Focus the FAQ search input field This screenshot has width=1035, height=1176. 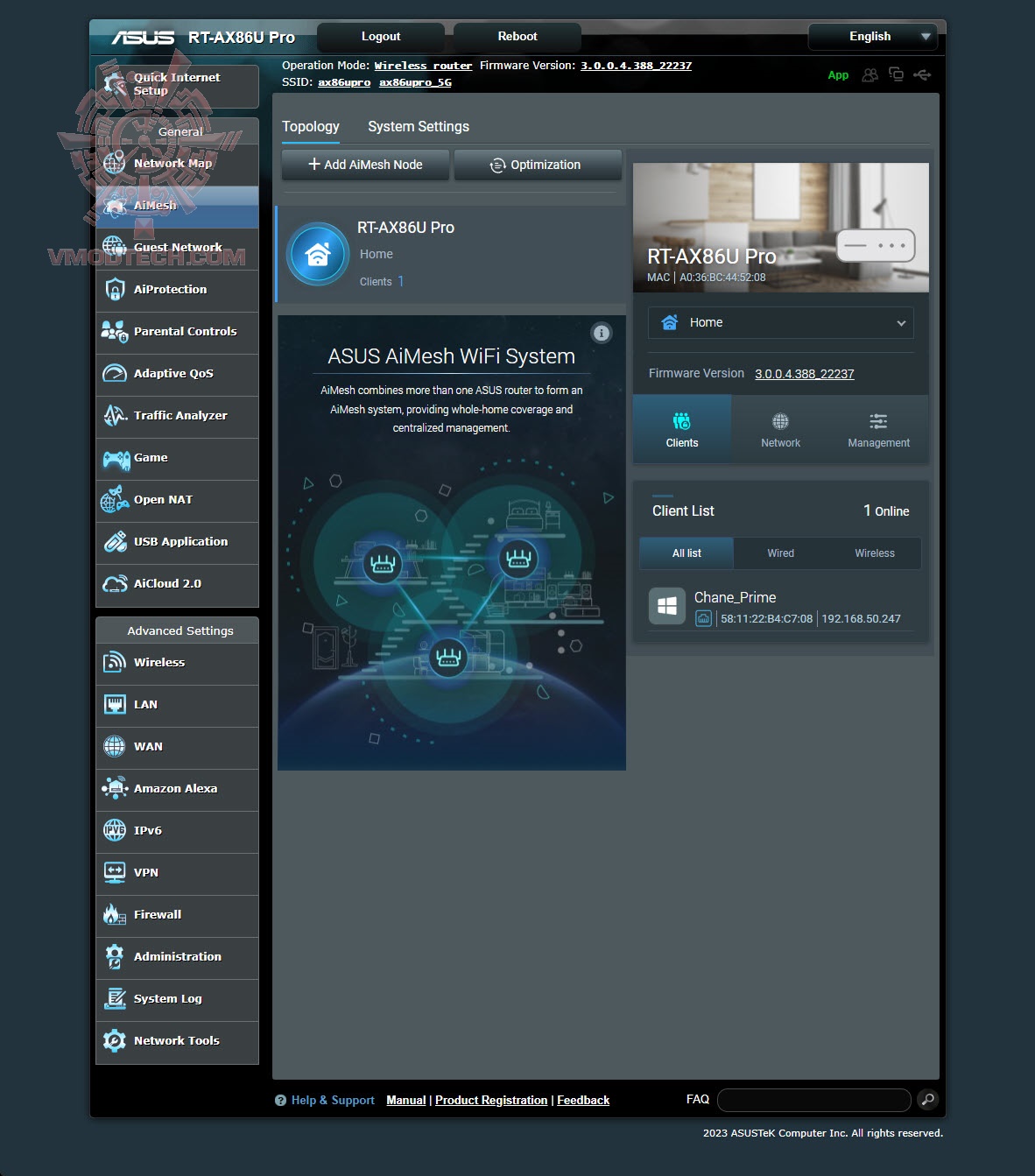pyautogui.click(x=814, y=1100)
